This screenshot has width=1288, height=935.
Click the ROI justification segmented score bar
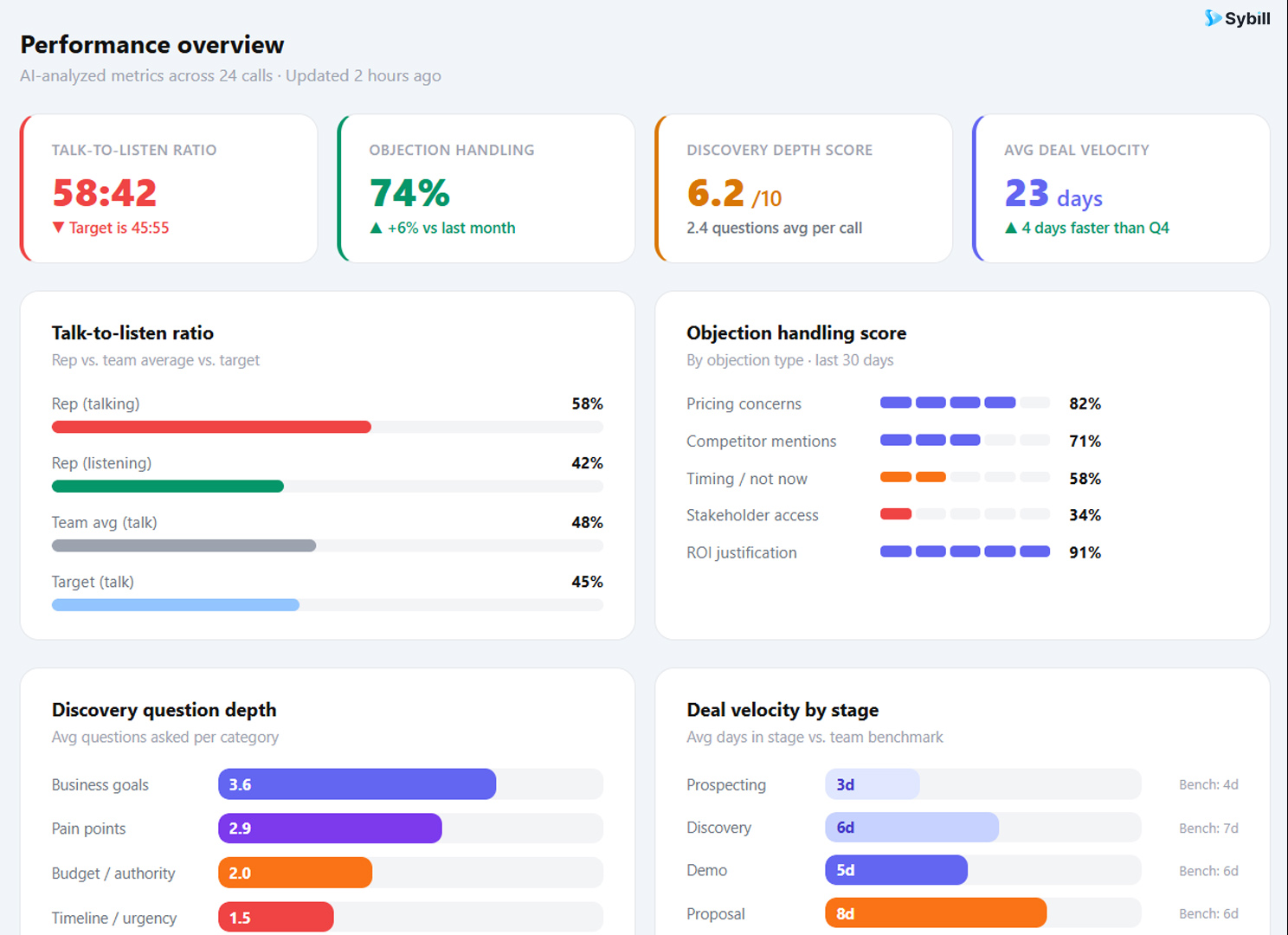pos(965,551)
